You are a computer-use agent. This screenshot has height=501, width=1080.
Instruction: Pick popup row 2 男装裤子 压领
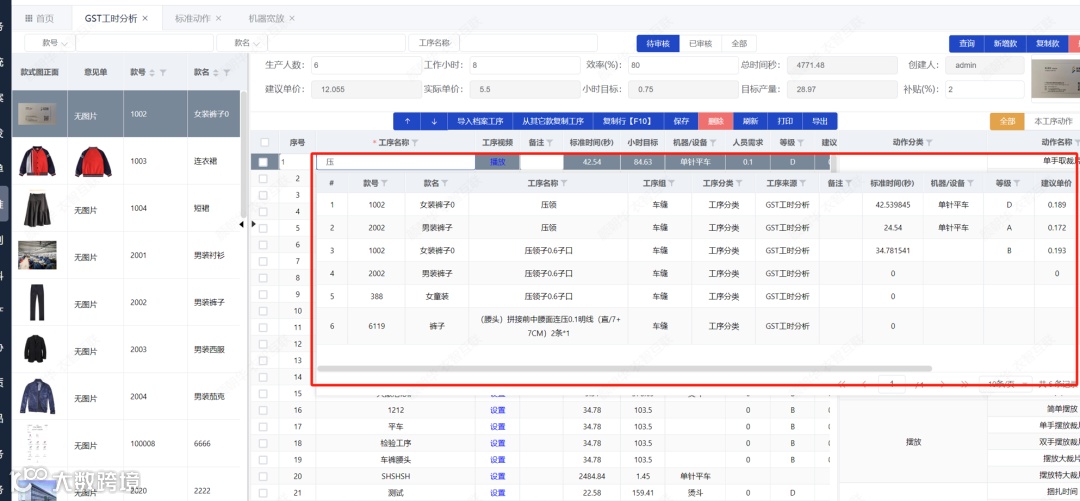[697, 227]
